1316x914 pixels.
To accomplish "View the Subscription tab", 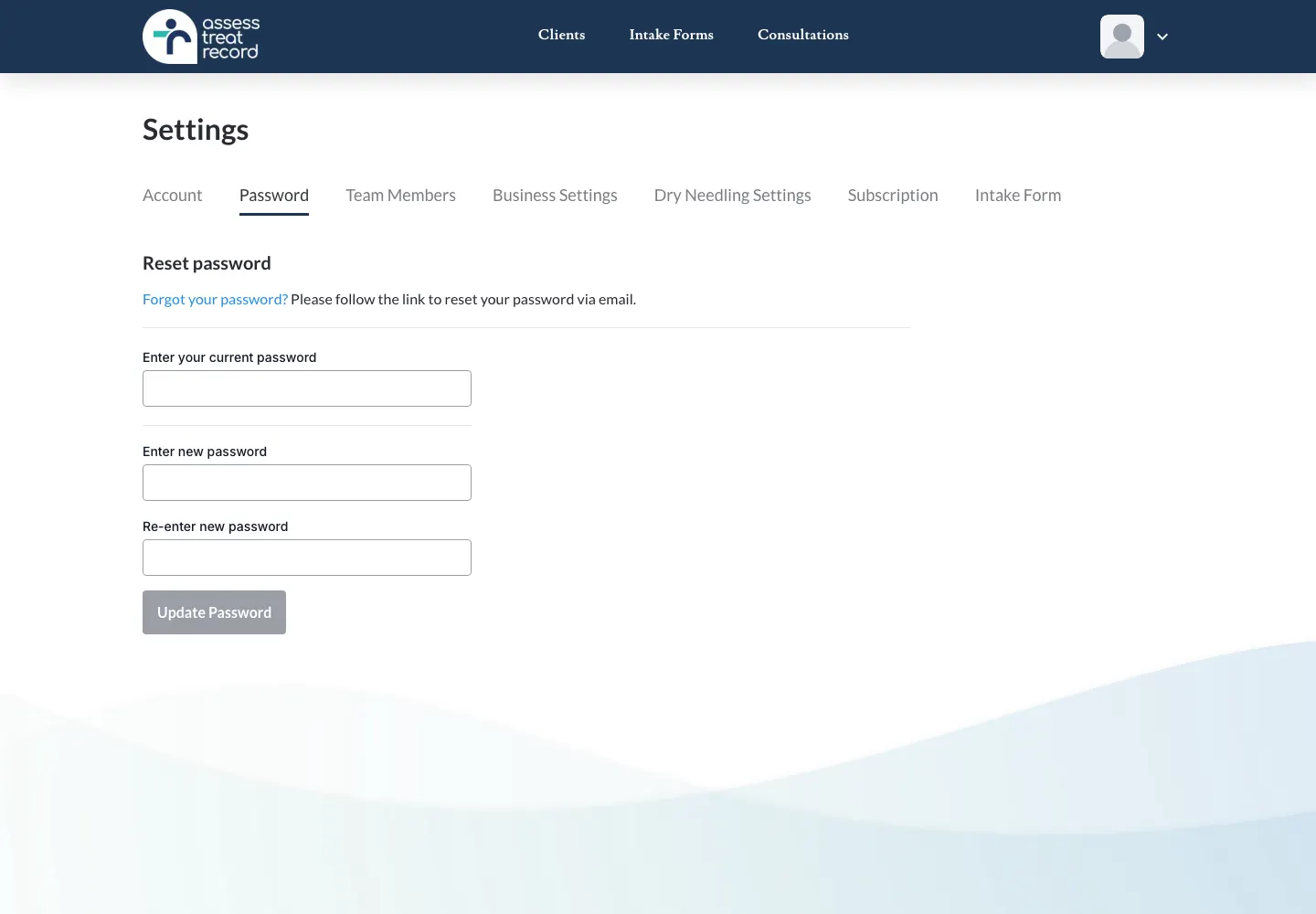I will point(893,196).
